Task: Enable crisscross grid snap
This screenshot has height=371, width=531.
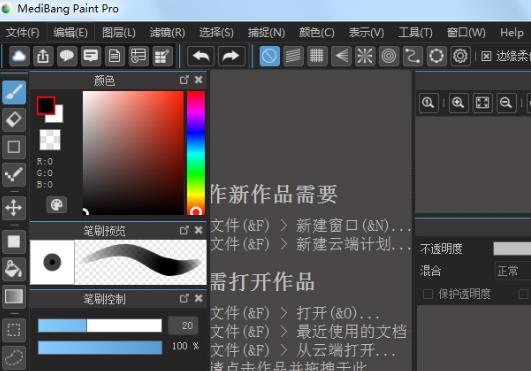Action: click(x=317, y=56)
